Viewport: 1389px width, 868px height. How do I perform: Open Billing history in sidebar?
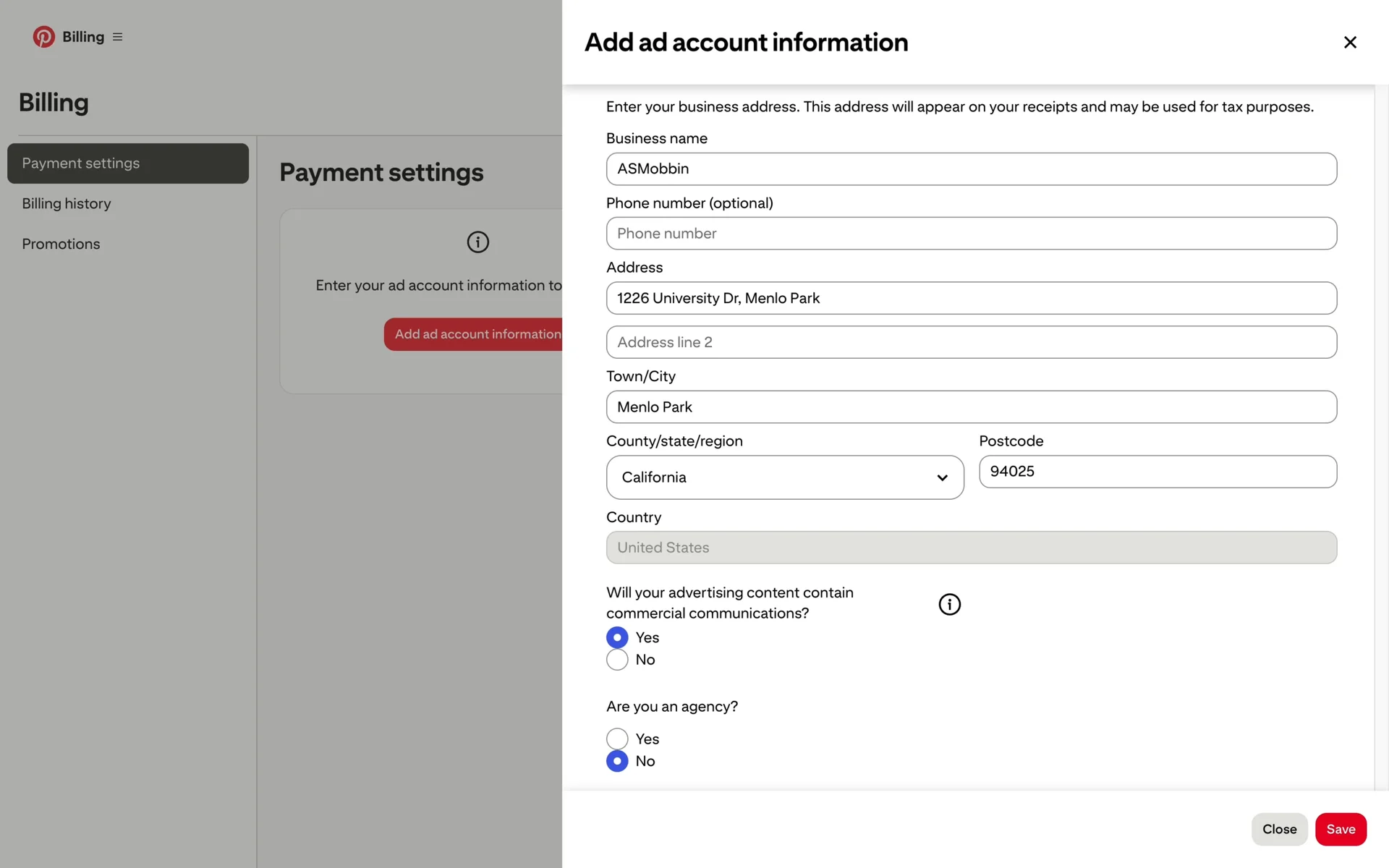67,204
